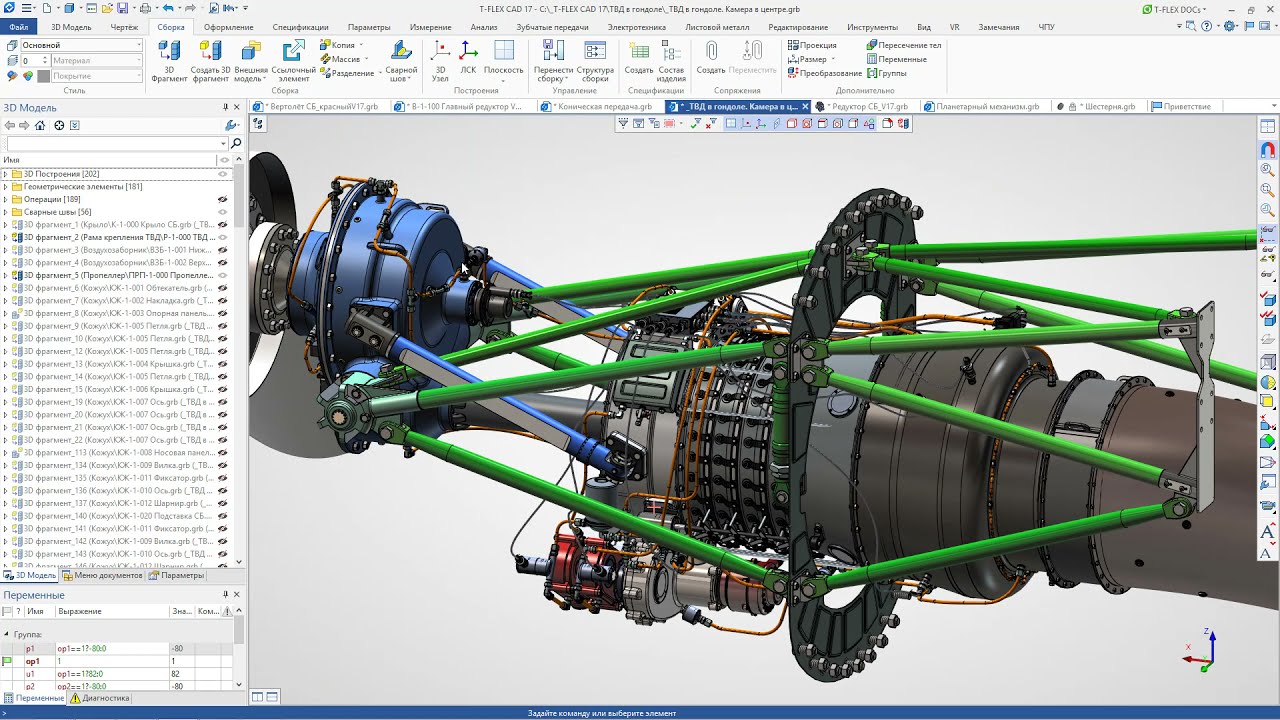1280x720 pixels.
Task: Open the Основной style dropdown
Action: pyautogui.click(x=138, y=45)
